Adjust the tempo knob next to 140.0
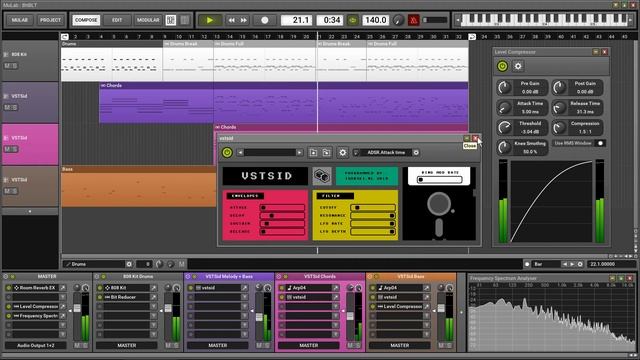This screenshot has height=360, width=640. pyautogui.click(x=398, y=20)
